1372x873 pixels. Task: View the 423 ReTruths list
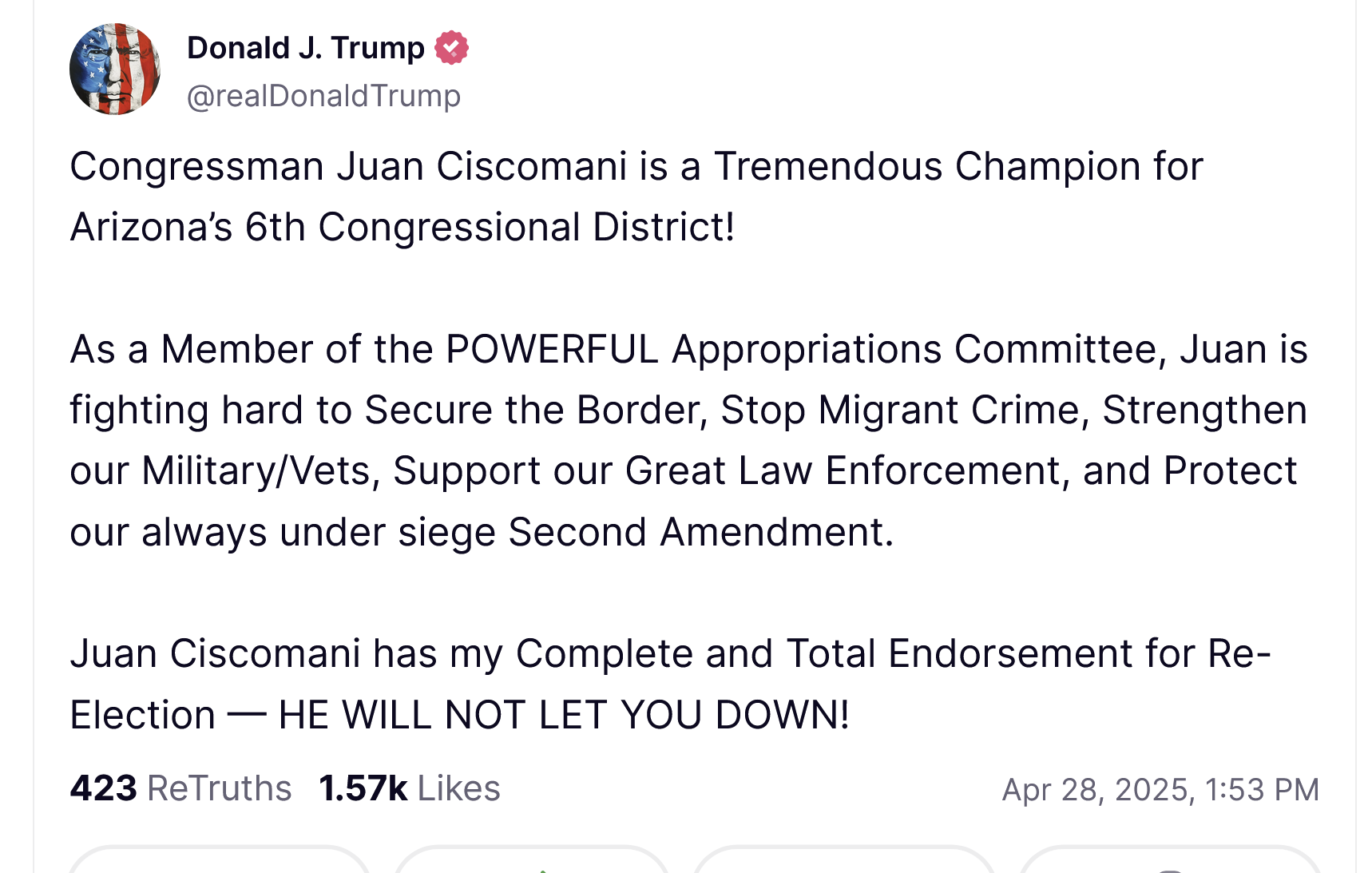click(x=180, y=788)
